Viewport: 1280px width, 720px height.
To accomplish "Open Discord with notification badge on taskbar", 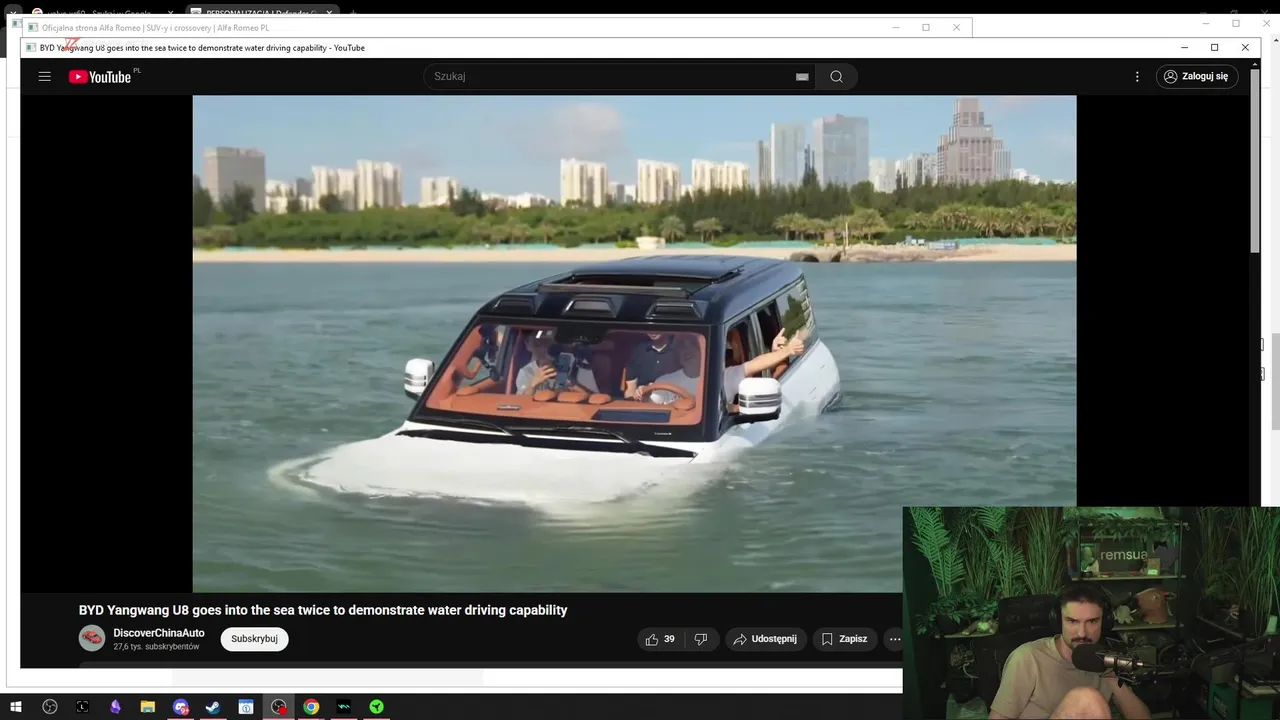I will tap(181, 707).
